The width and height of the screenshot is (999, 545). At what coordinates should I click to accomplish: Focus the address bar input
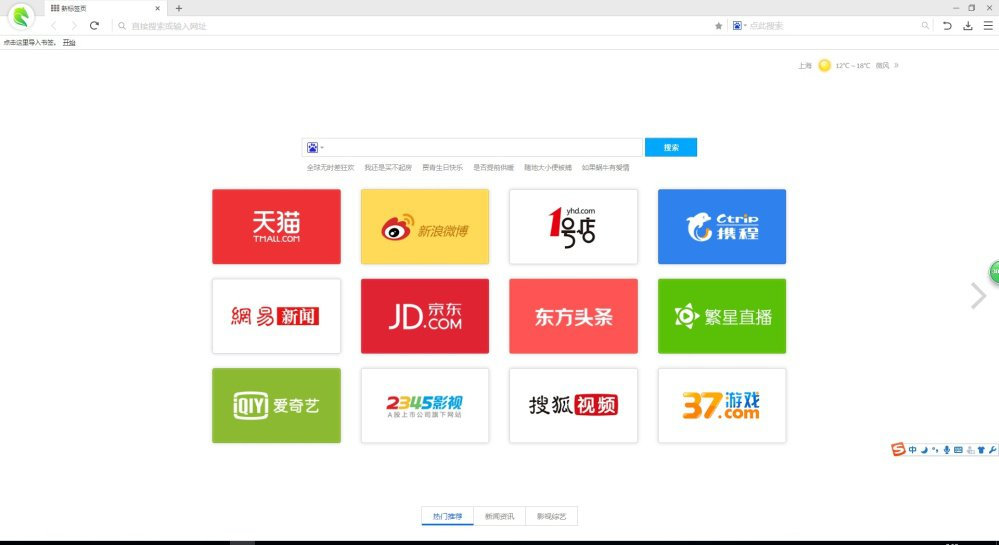coord(414,25)
